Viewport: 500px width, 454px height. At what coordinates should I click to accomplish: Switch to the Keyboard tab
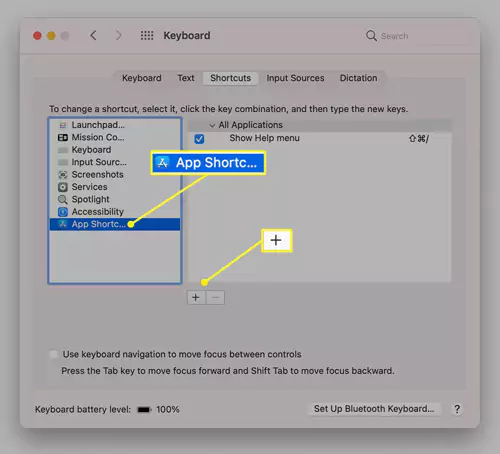pos(142,78)
